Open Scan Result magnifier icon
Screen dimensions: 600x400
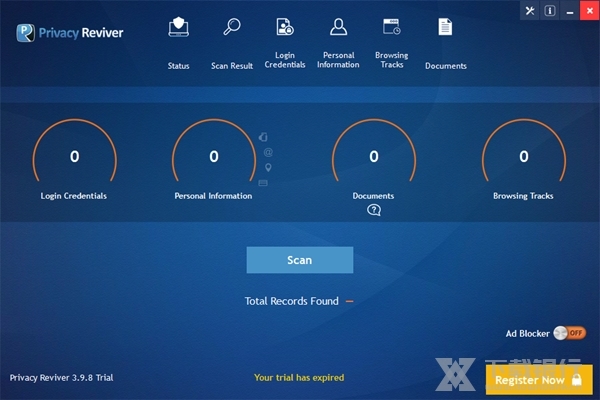coord(232,28)
